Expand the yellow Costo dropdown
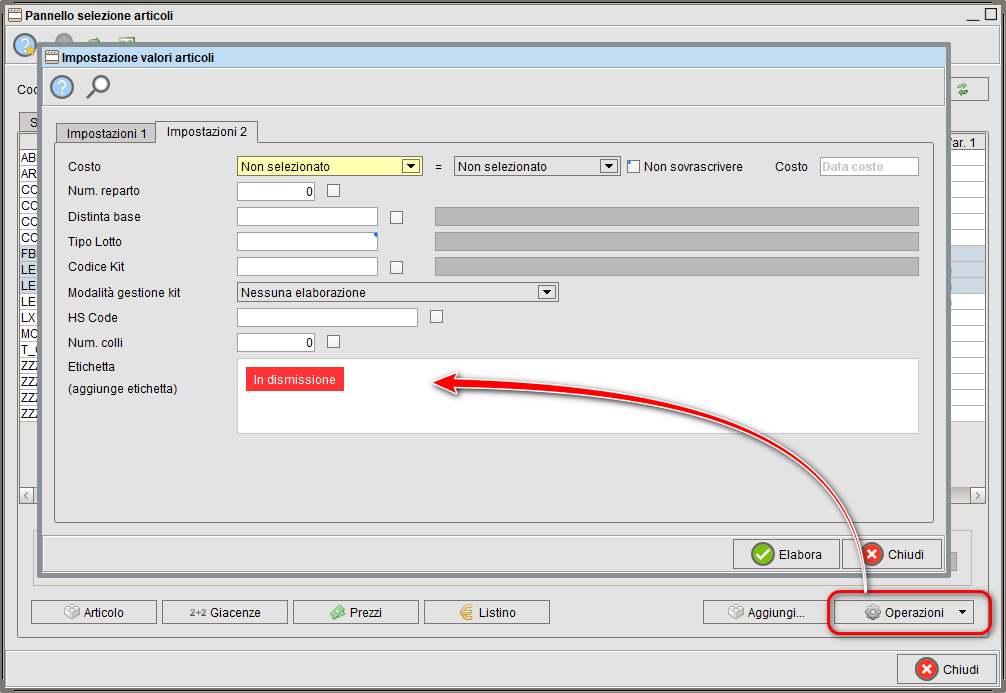Viewport: 1006px width, 693px height. click(x=410, y=167)
